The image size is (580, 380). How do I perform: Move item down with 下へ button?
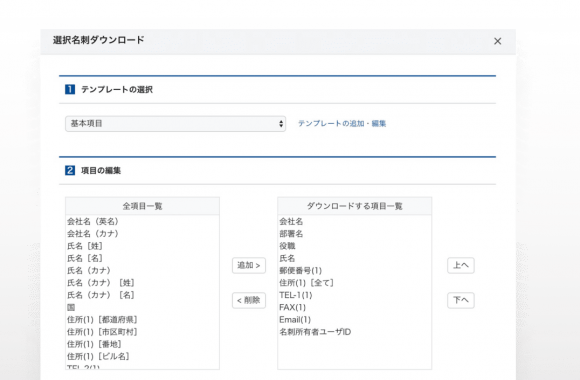pos(461,300)
